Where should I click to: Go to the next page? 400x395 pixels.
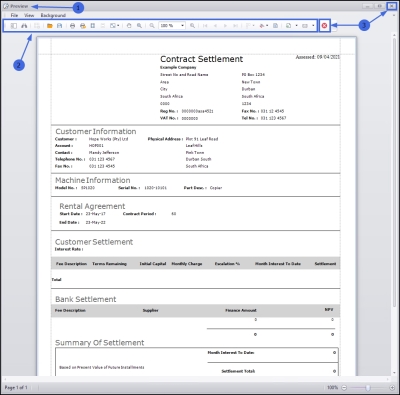225,26
